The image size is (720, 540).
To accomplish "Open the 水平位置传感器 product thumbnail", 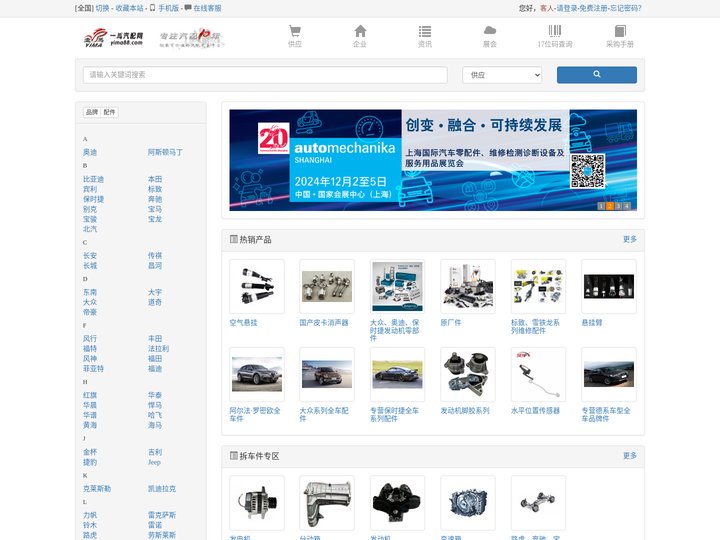I will [538, 374].
